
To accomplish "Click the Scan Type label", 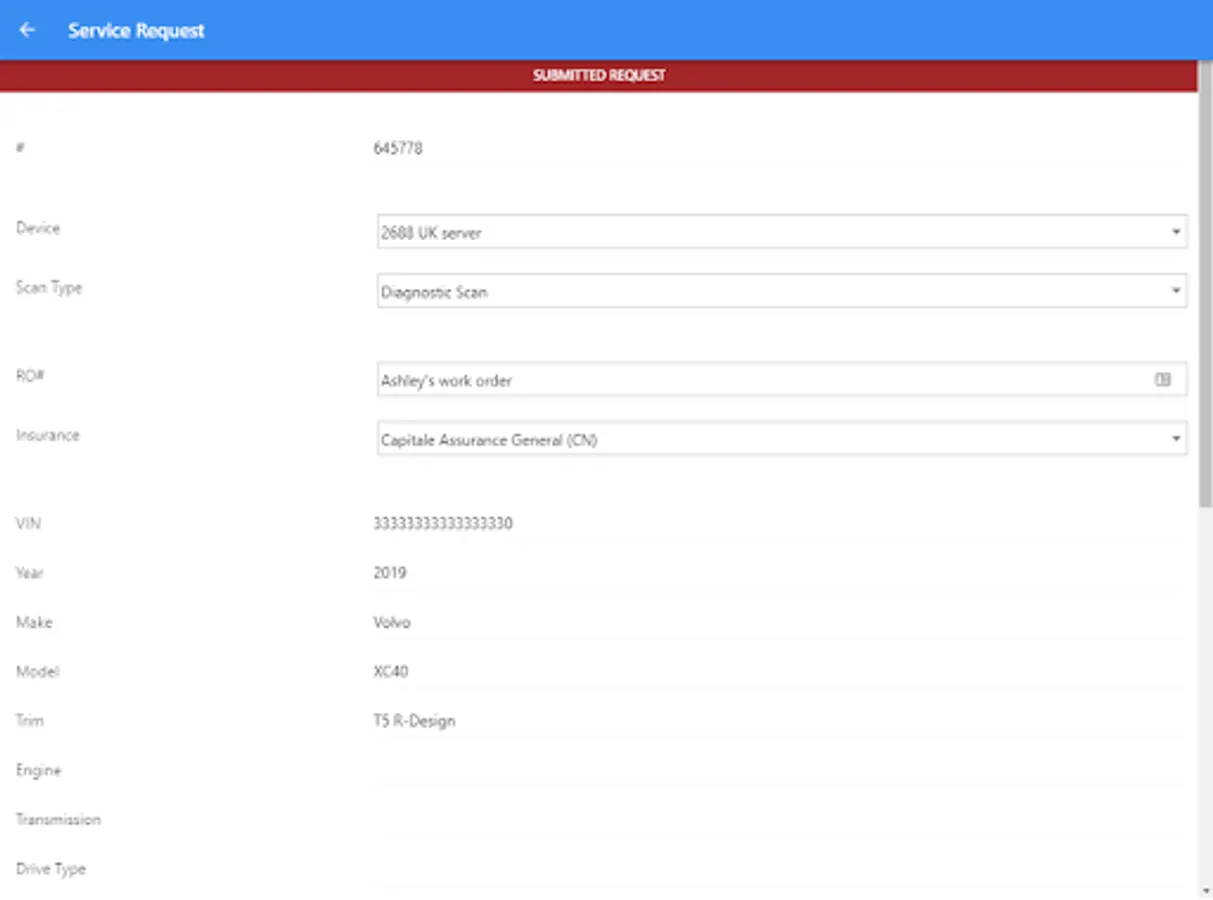I will [x=49, y=288].
